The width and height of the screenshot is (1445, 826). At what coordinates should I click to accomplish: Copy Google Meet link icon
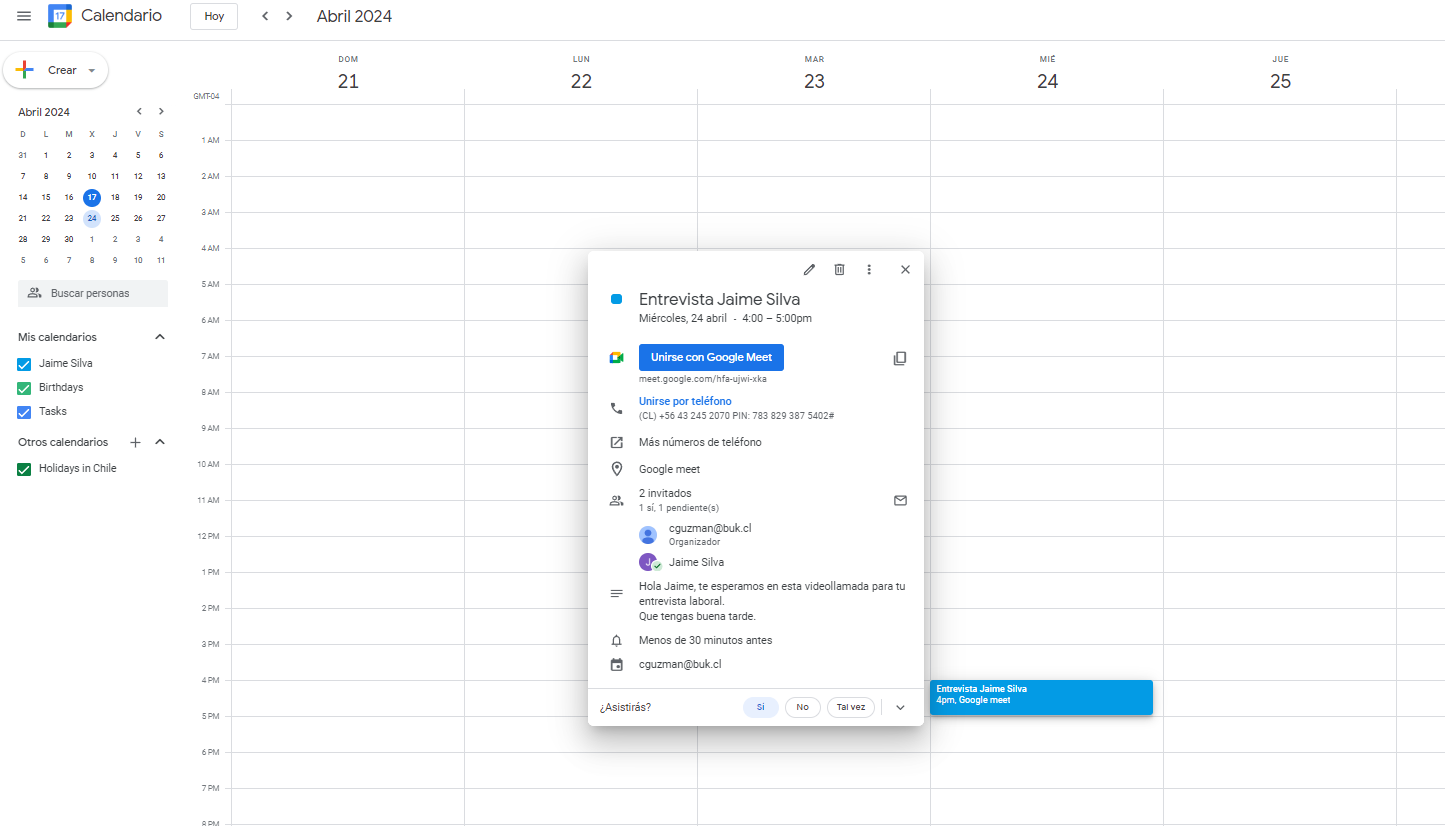tap(900, 358)
